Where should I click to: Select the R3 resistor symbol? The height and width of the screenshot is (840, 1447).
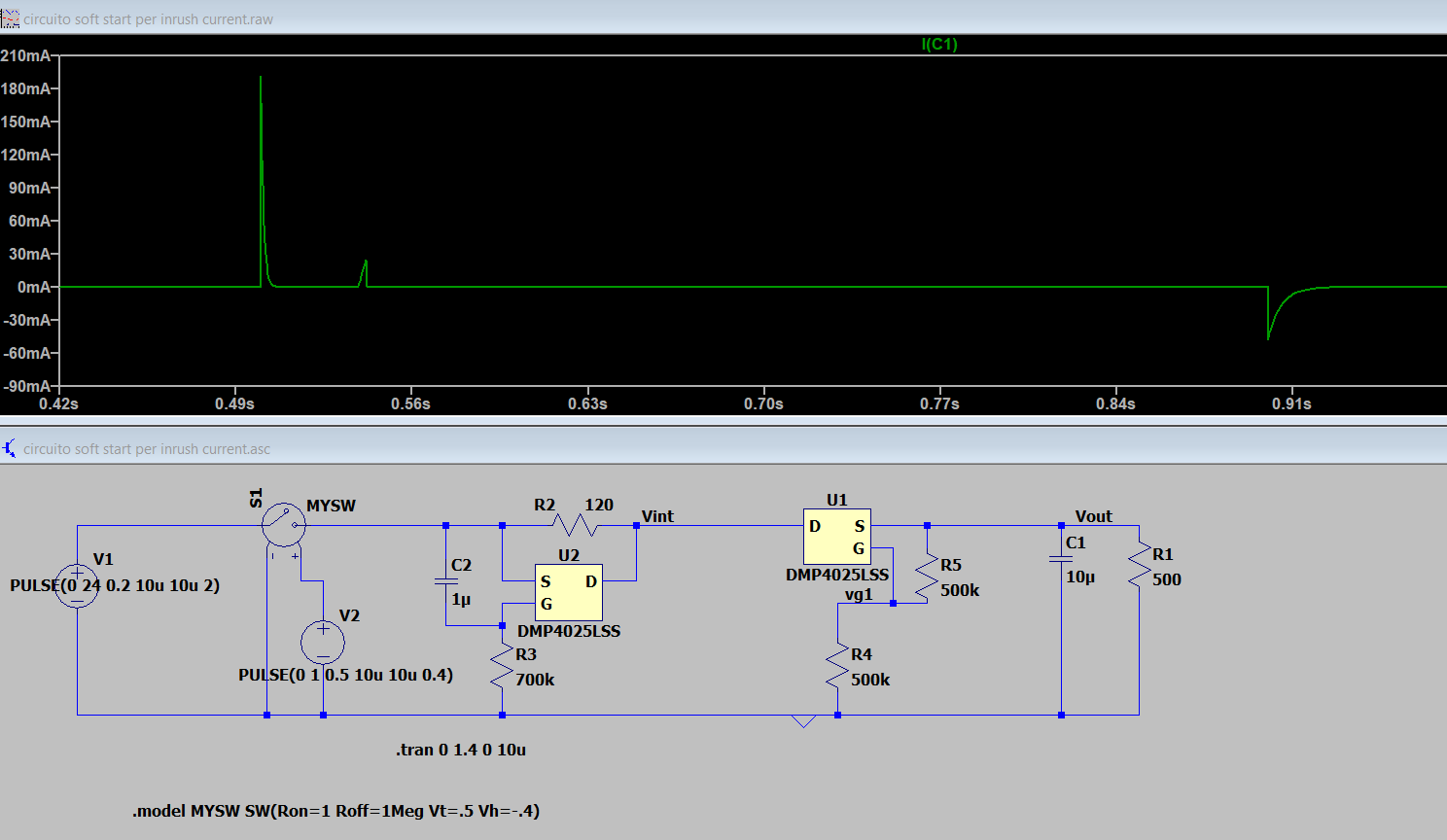(x=502, y=667)
